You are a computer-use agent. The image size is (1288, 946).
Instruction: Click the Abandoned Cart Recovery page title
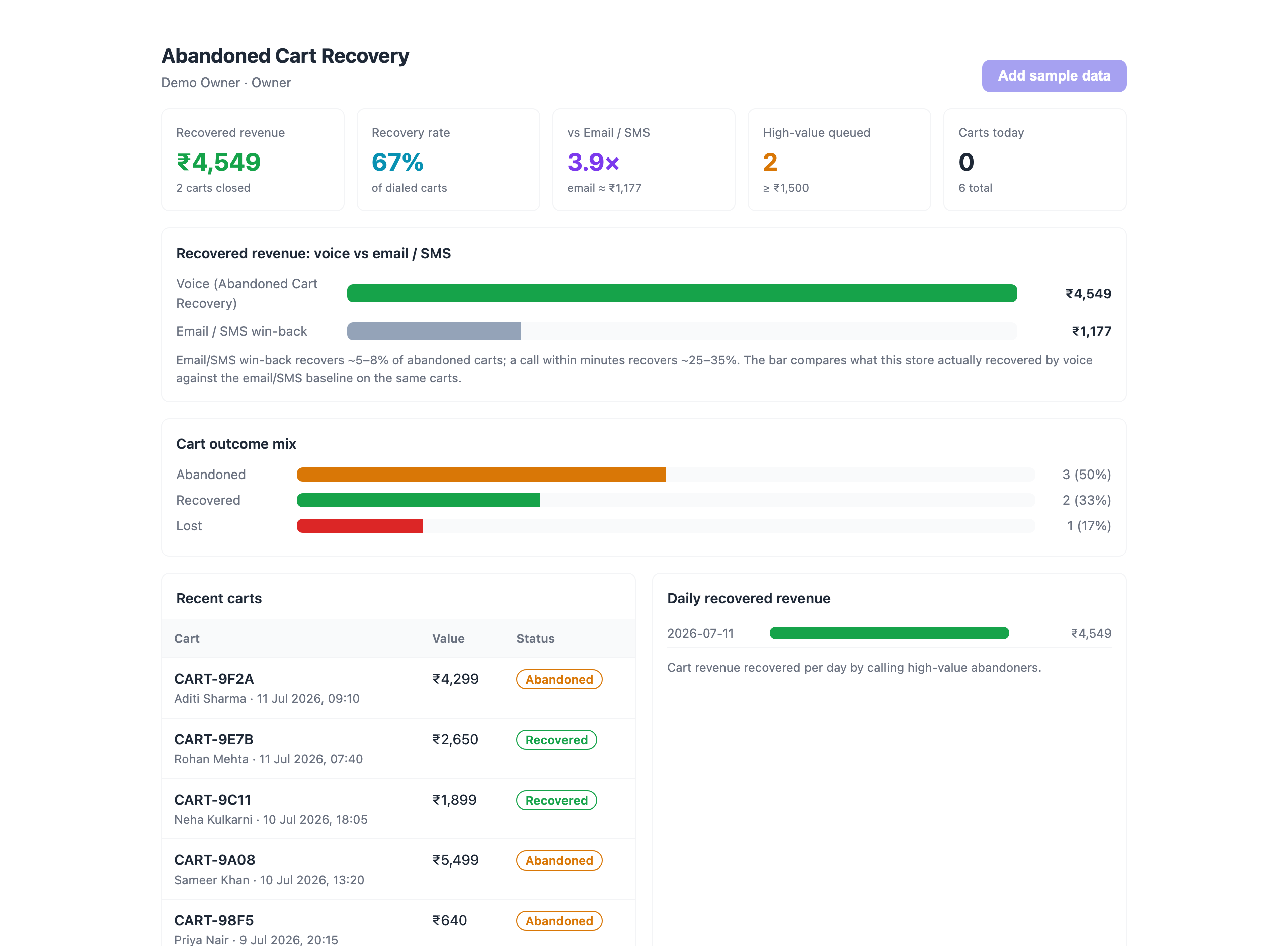(x=285, y=55)
